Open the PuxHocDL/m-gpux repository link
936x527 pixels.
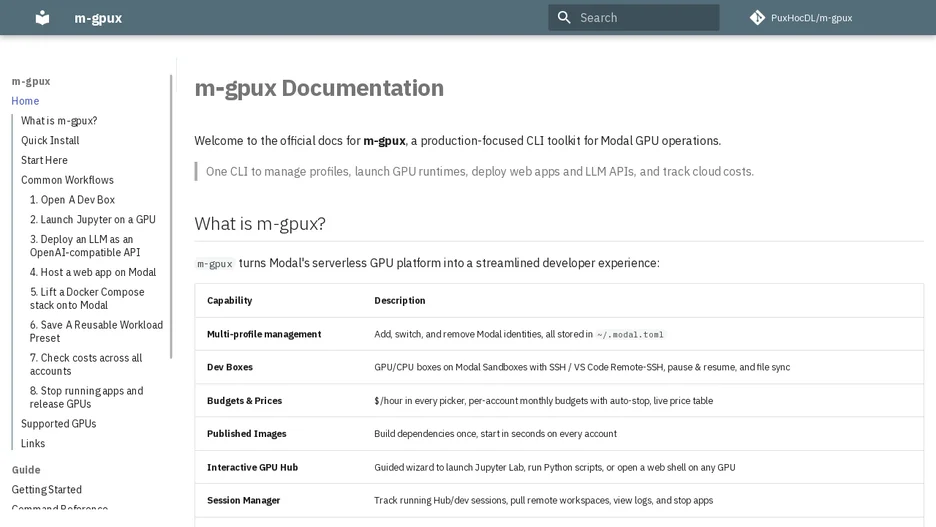tap(801, 18)
